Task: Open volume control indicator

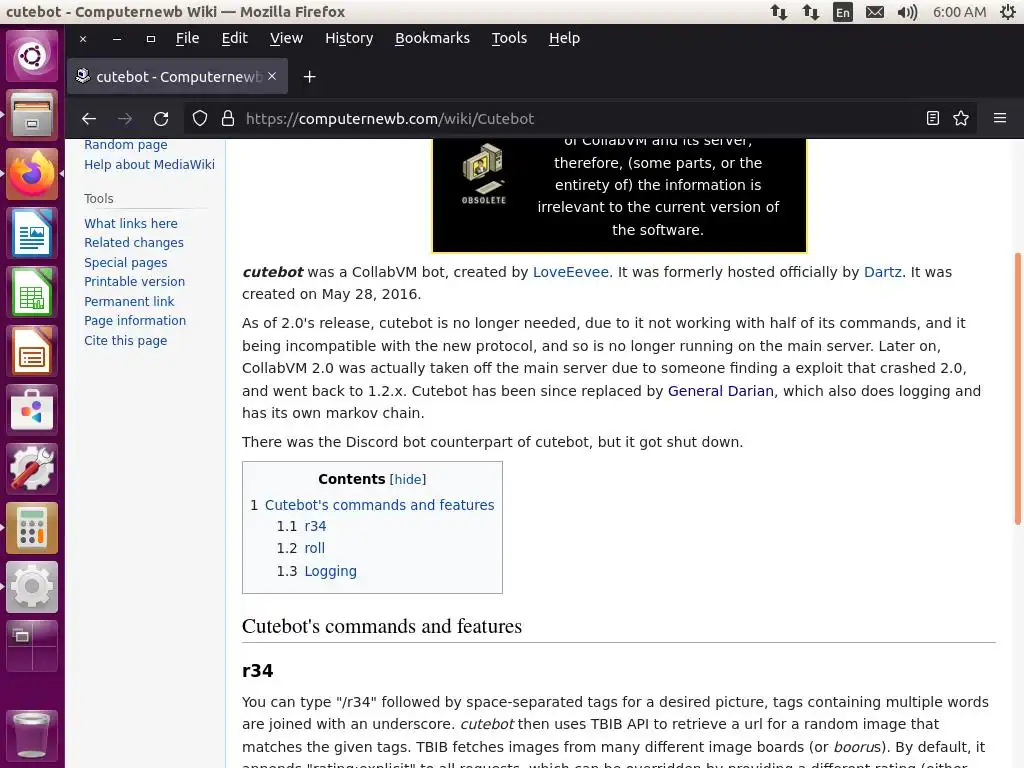Action: click(x=907, y=12)
